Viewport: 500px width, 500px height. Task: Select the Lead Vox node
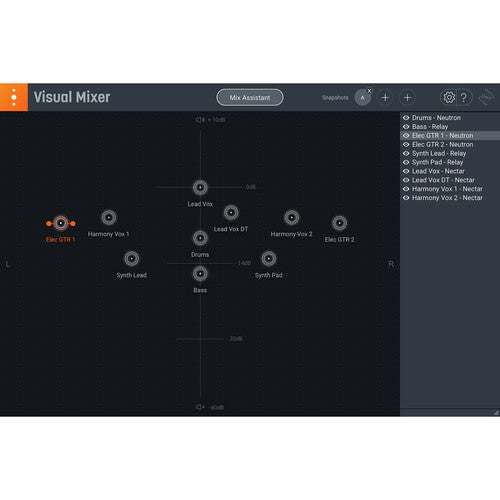tap(200, 188)
